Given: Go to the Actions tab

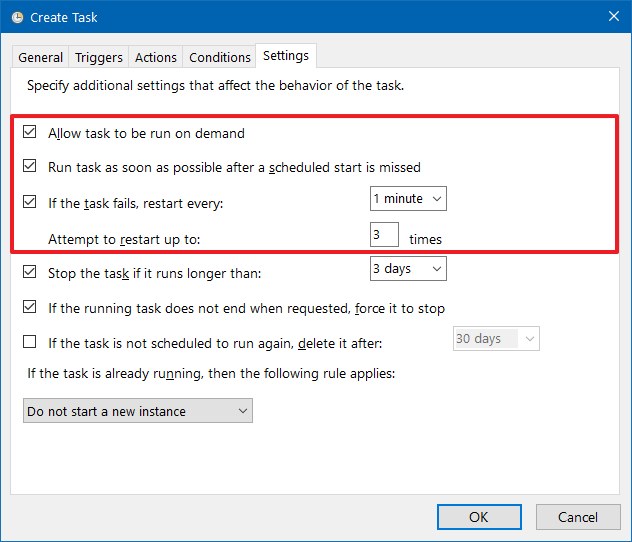Looking at the screenshot, I should point(156,57).
